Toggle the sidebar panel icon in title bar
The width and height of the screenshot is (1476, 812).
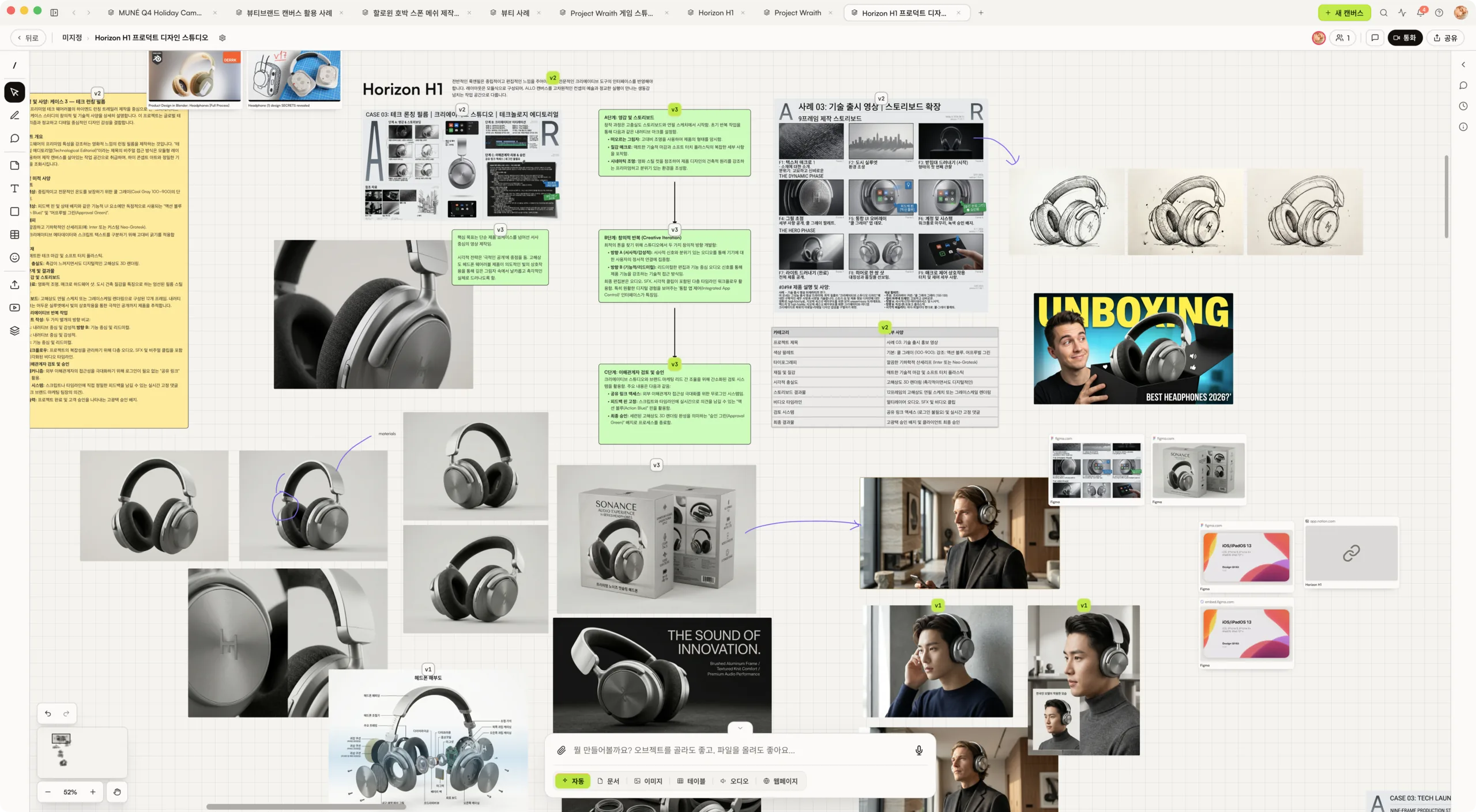click(x=54, y=13)
